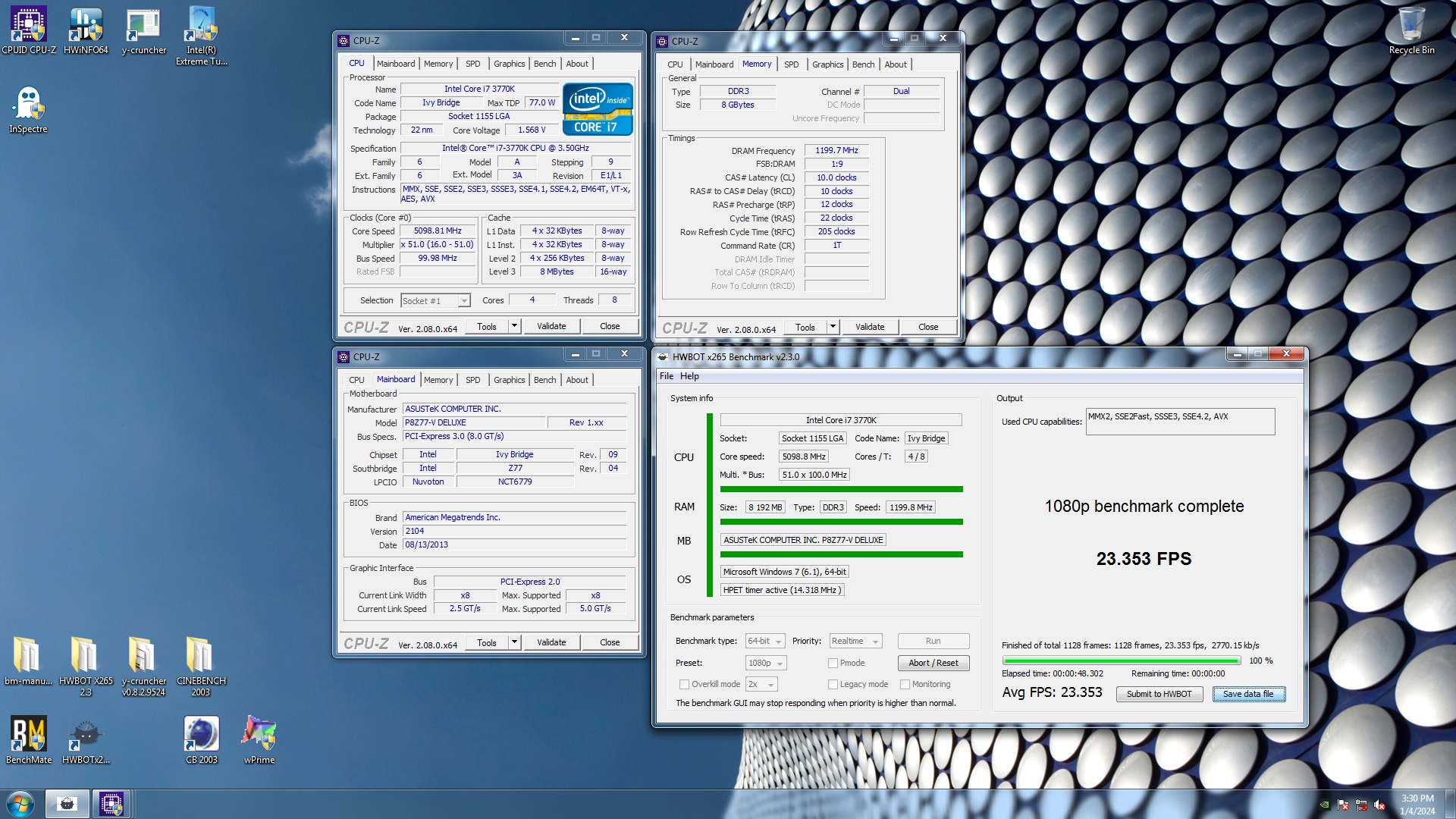Viewport: 1456px width, 819px height.
Task: Select the HWBOT taskbar button
Action: pyautogui.click(x=67, y=804)
